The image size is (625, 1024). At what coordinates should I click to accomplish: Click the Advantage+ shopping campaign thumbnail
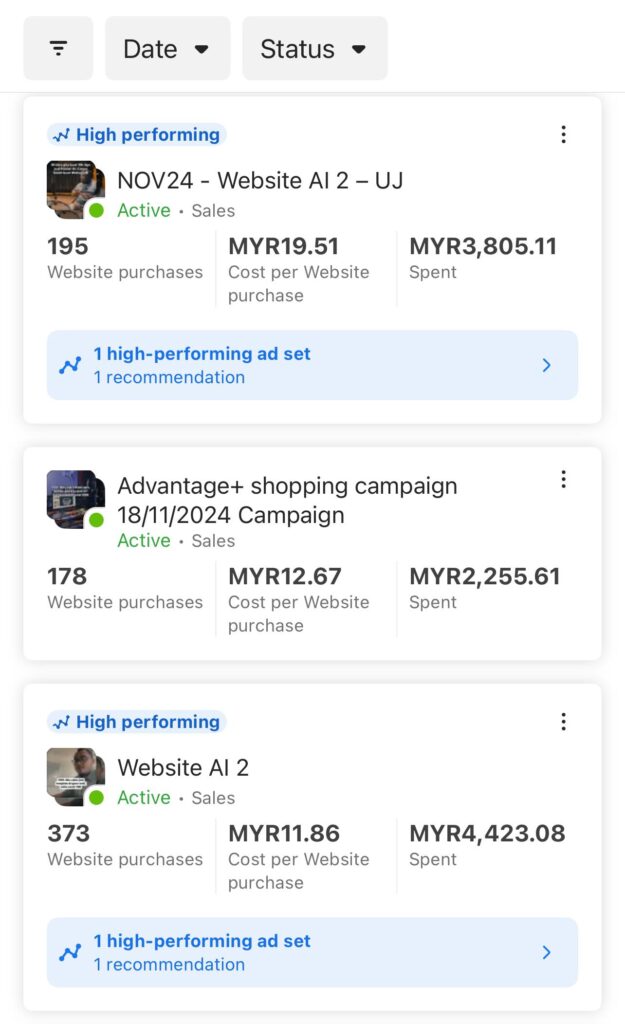point(75,499)
